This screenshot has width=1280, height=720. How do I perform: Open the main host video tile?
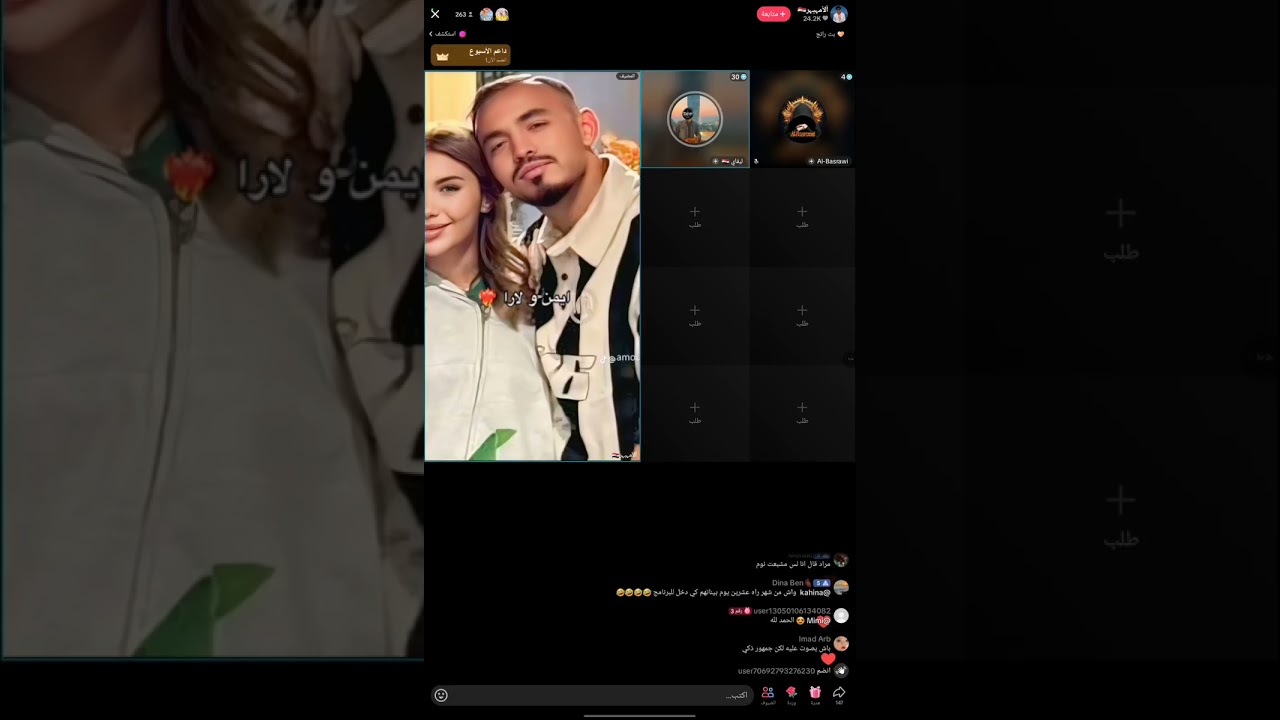pos(532,266)
